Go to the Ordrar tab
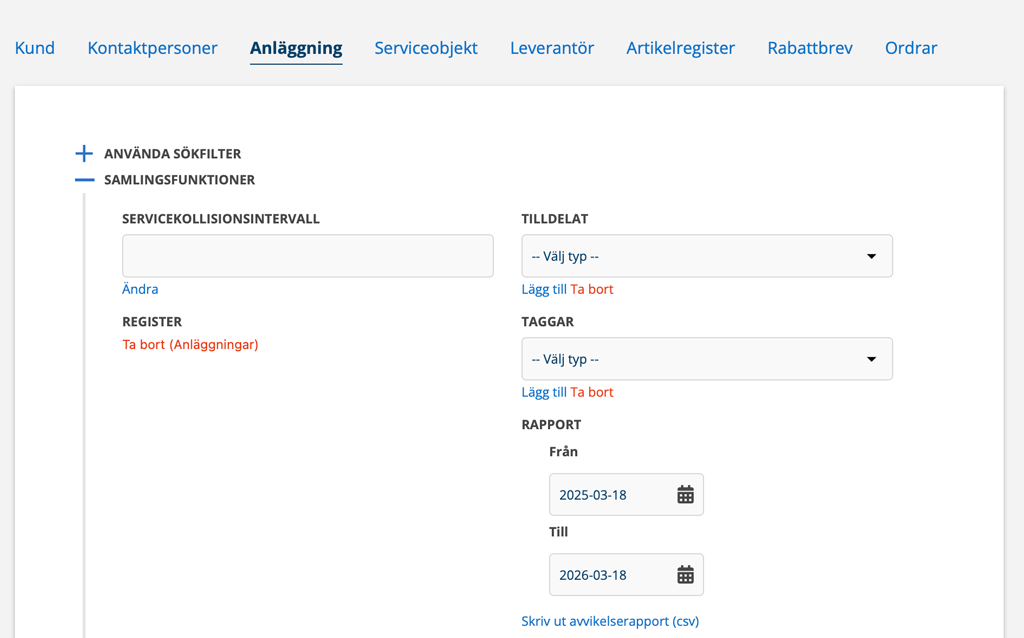Screen dimensions: 1024x638 [x=911, y=48]
